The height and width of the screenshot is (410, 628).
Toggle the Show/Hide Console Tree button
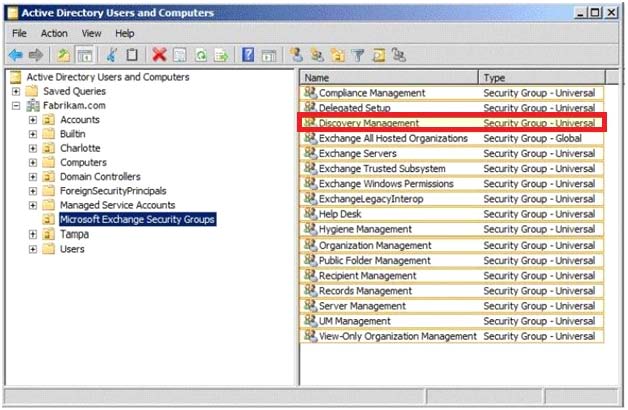[x=85, y=55]
